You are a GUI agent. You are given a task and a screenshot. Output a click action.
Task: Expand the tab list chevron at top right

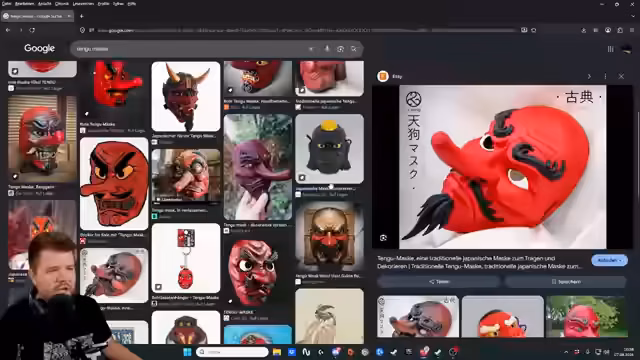[633, 16]
